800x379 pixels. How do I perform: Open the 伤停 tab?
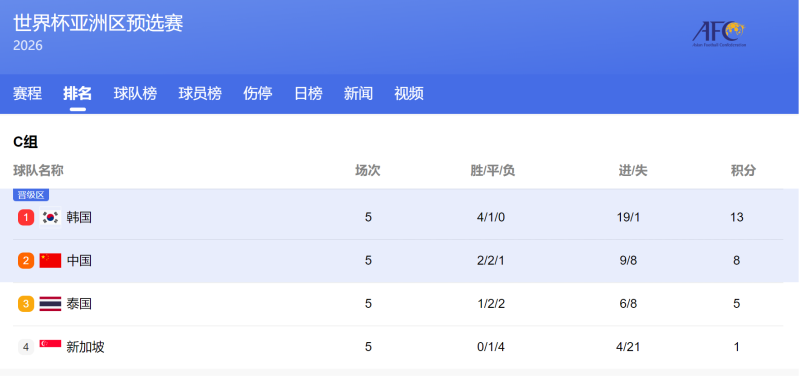[258, 93]
